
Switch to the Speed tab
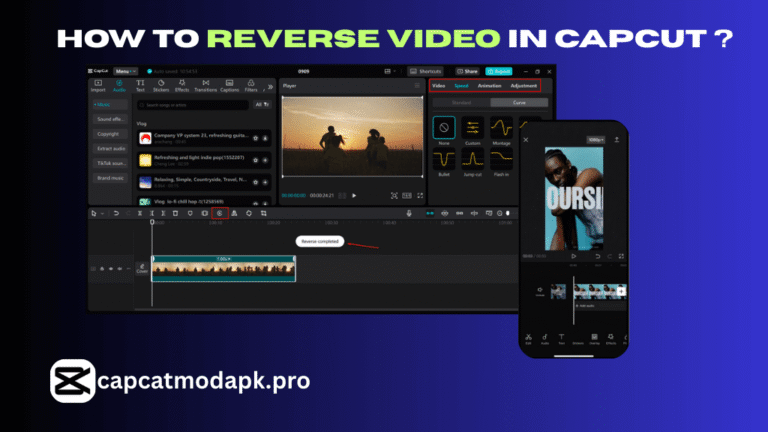461,86
